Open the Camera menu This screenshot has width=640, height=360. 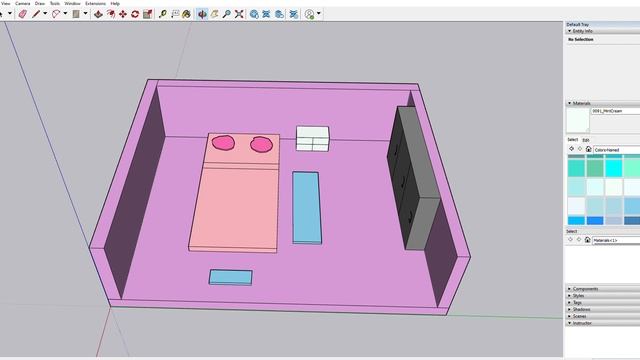(22, 3)
